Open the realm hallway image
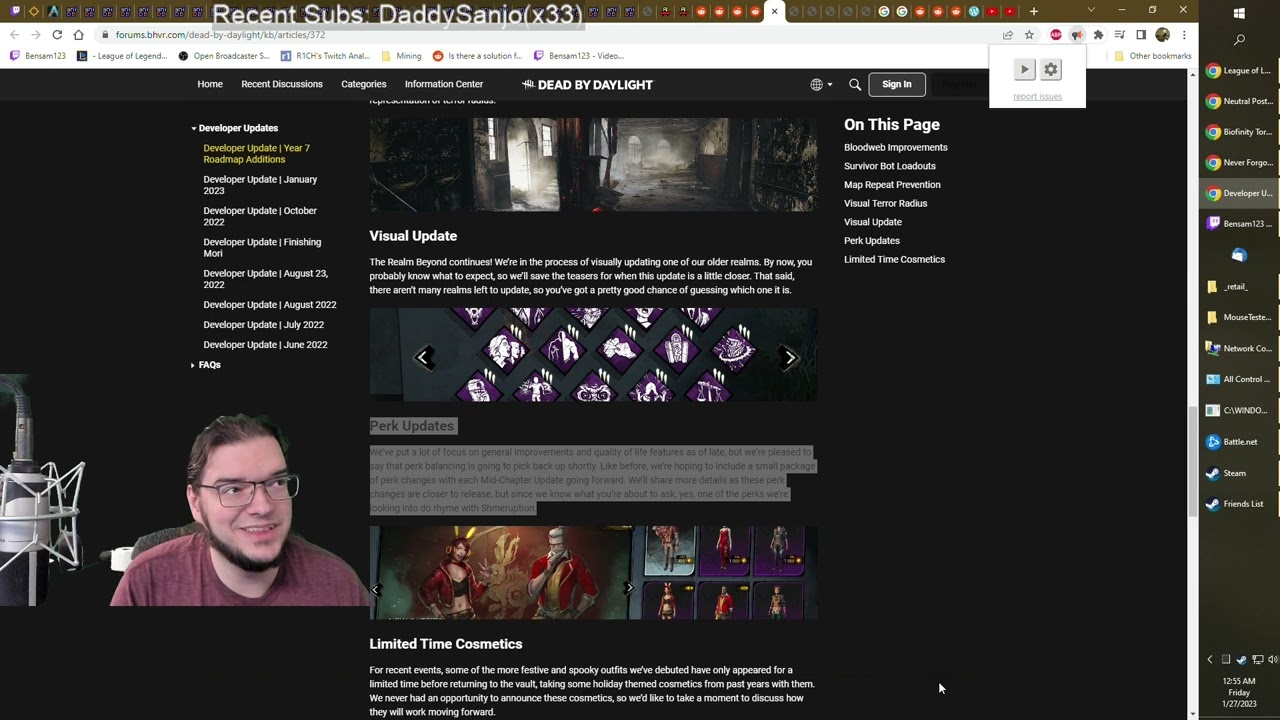Viewport: 1280px width, 720px height. 594,164
